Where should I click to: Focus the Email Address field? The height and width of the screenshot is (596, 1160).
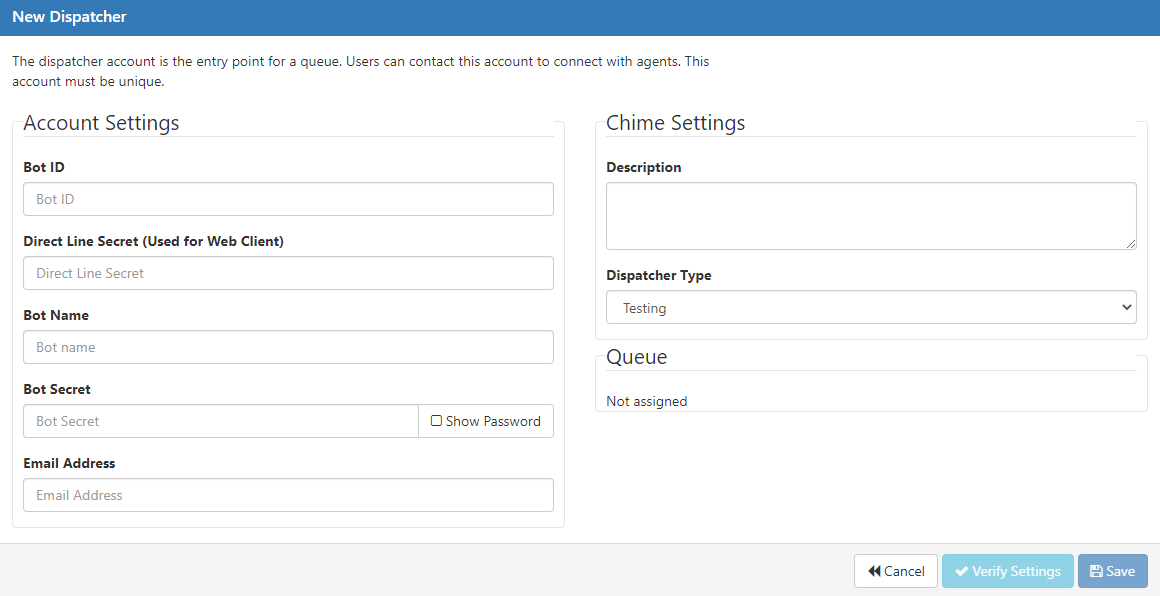(289, 495)
